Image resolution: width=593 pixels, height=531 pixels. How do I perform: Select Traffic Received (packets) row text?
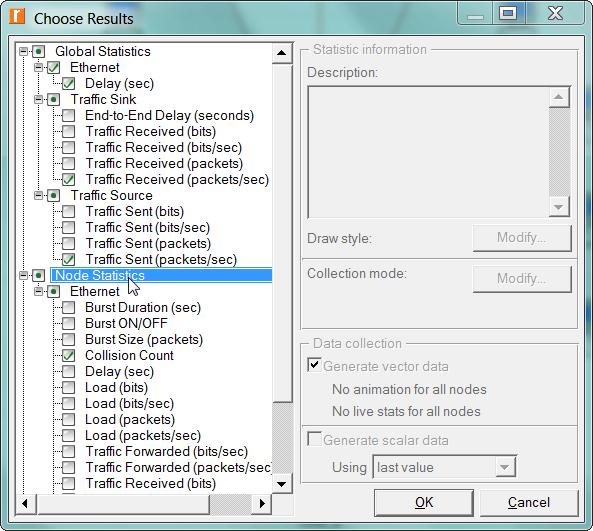[164, 163]
